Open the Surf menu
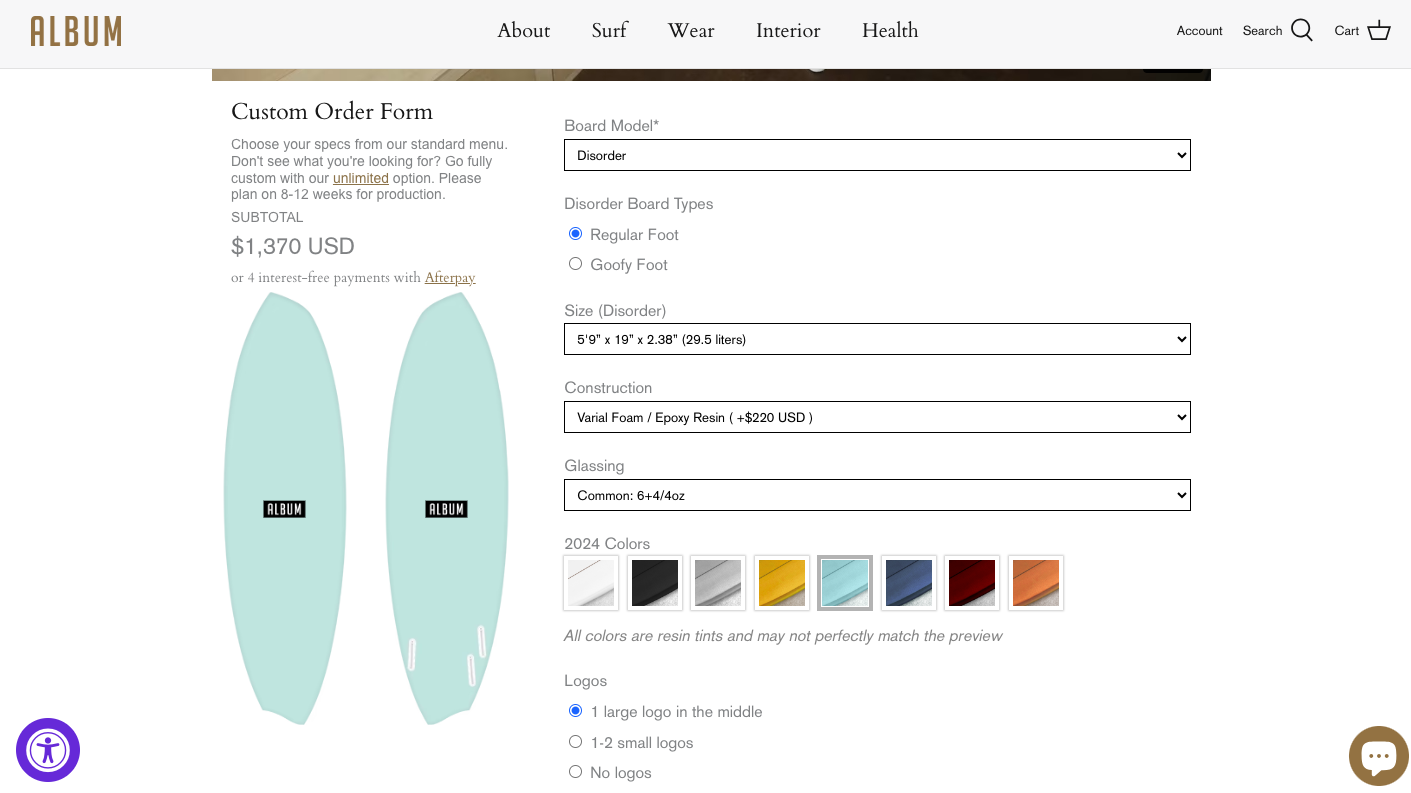This screenshot has height=793, width=1411. [x=609, y=31]
